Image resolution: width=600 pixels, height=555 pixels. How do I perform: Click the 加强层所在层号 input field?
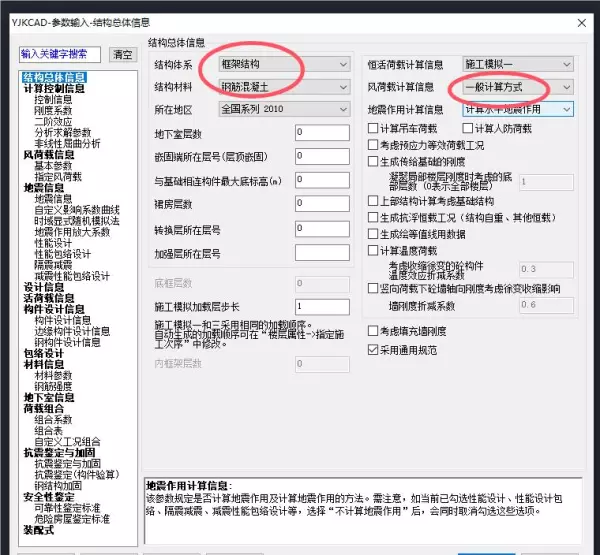322,253
